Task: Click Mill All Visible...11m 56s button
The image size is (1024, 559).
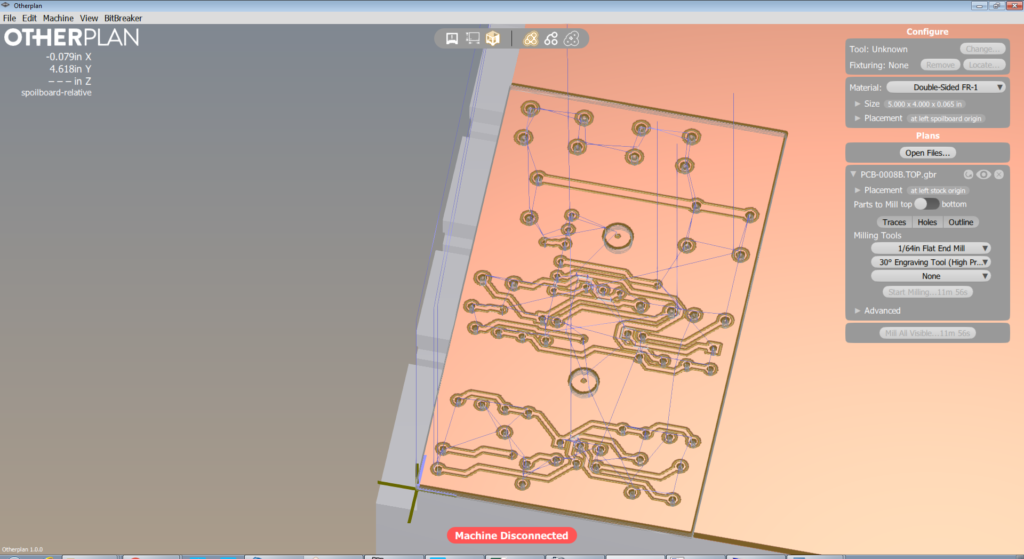Action: [x=927, y=333]
